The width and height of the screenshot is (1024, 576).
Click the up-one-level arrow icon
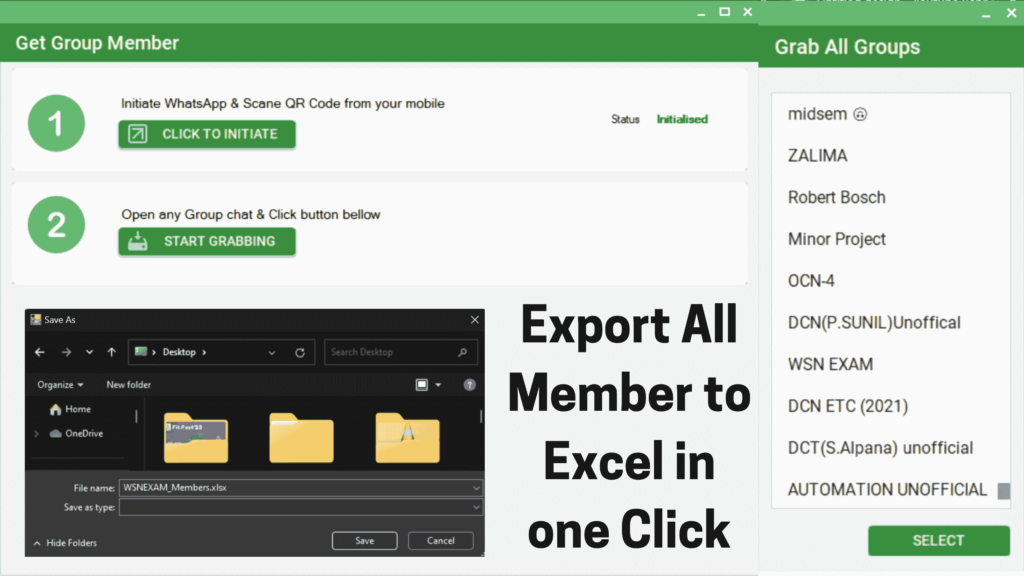click(x=111, y=352)
